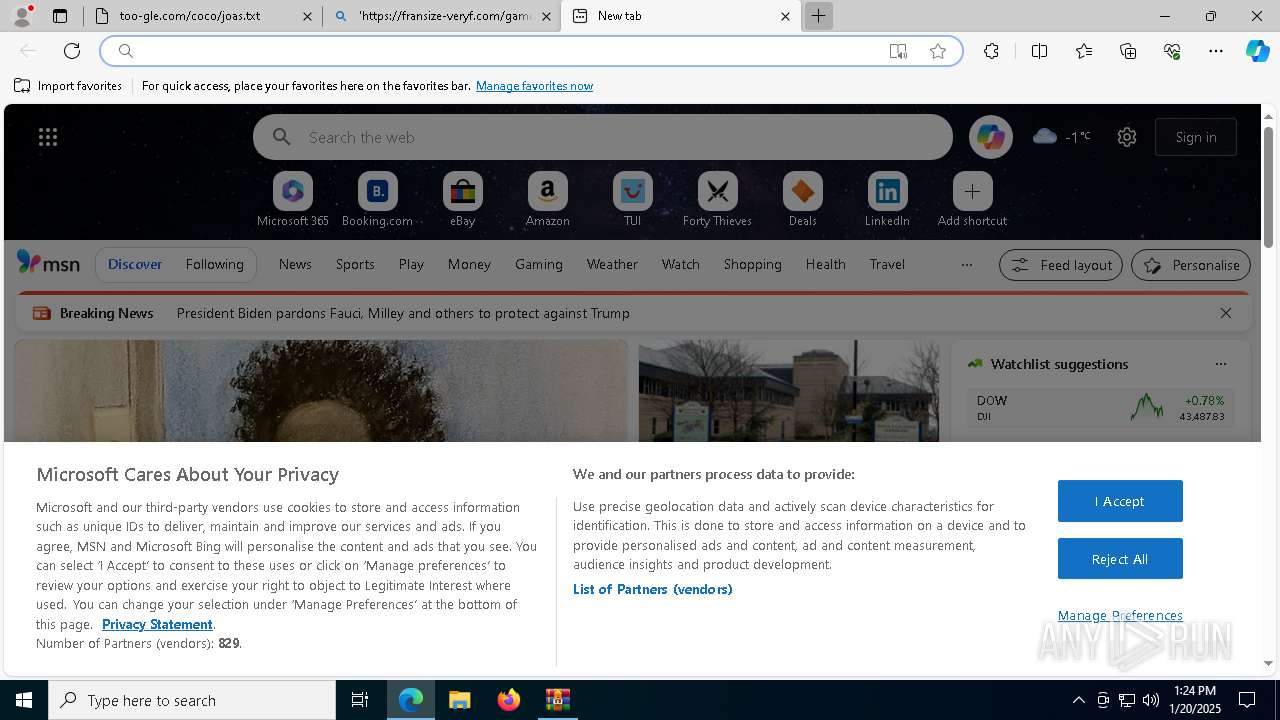Open the Edge profile icon
Image resolution: width=1280 pixels, height=720 pixels.
22,16
